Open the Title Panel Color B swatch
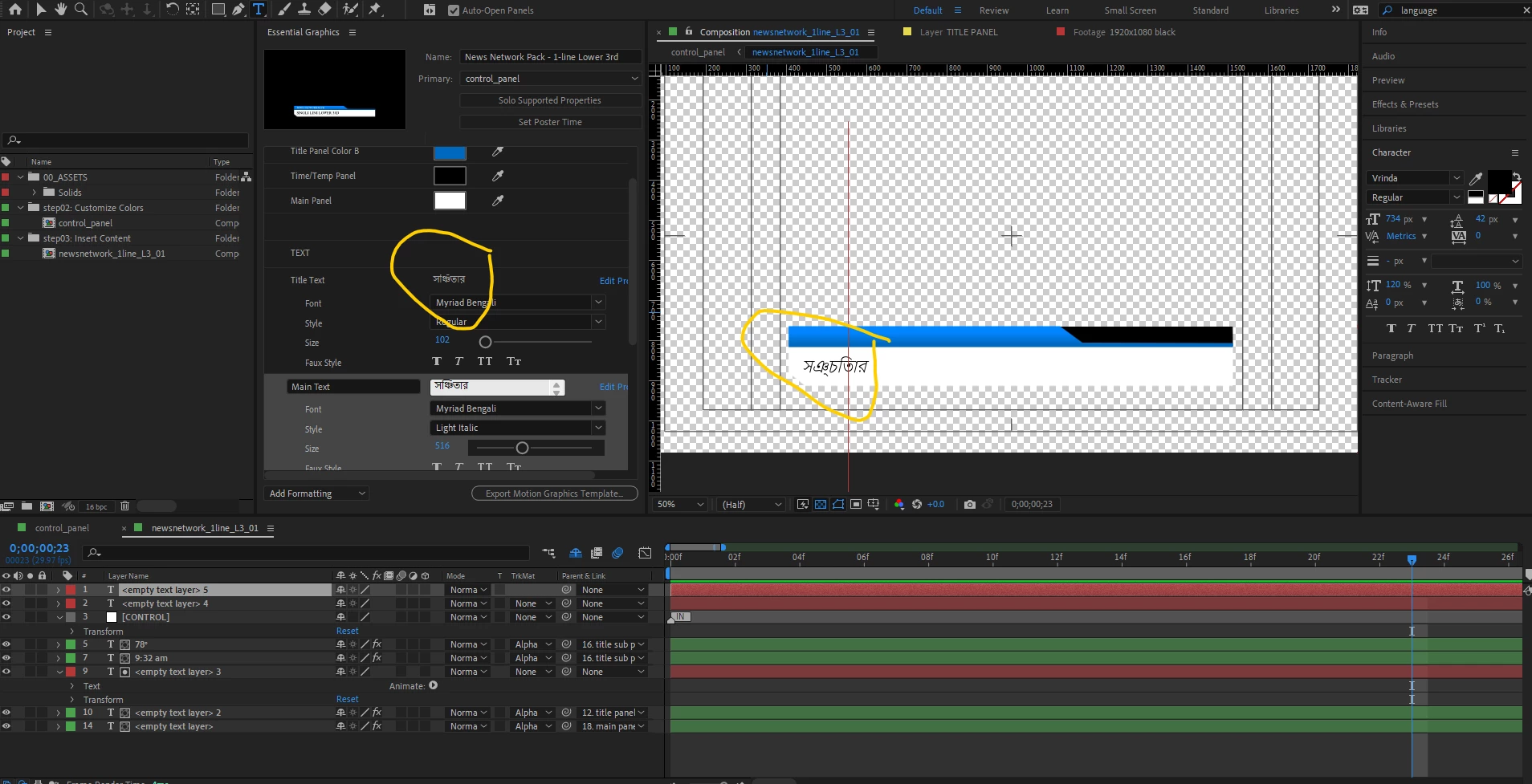 coord(450,152)
